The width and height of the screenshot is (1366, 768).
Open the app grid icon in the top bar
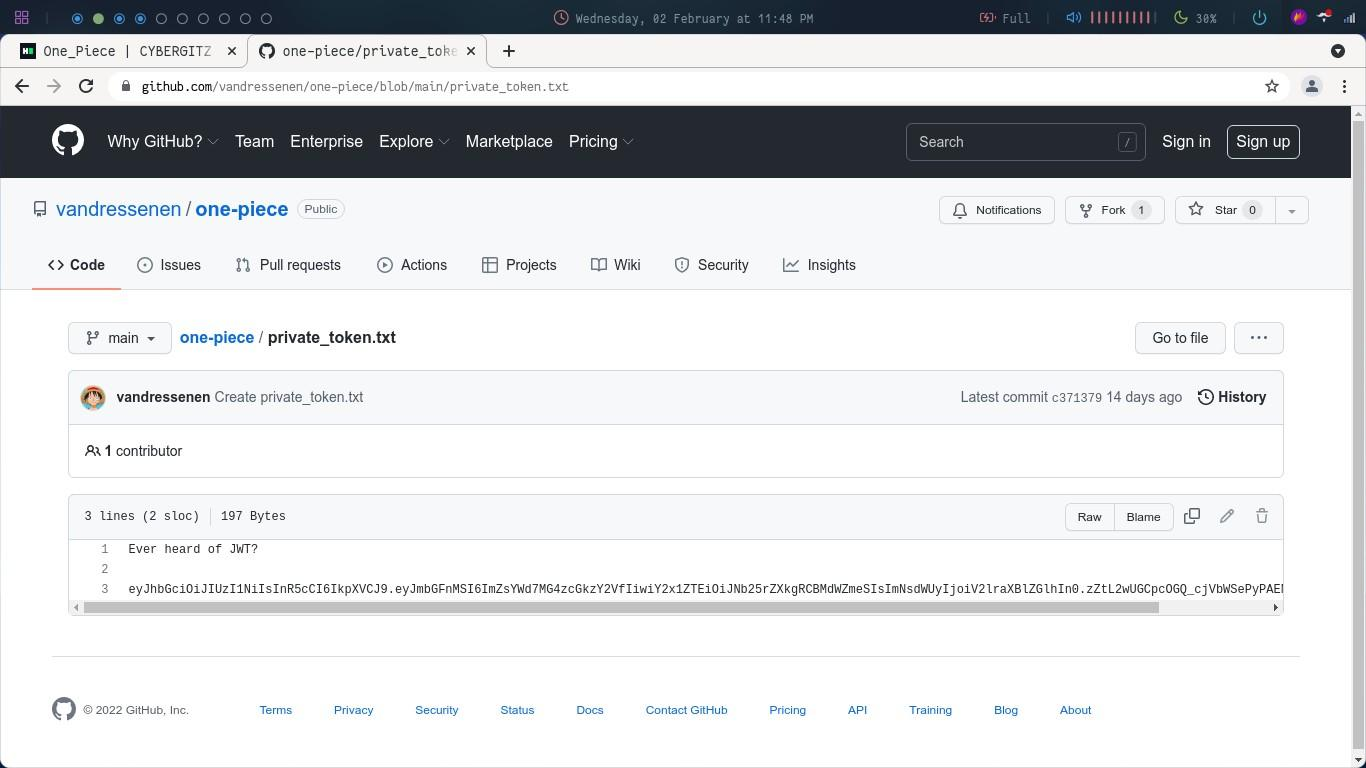(x=21, y=18)
